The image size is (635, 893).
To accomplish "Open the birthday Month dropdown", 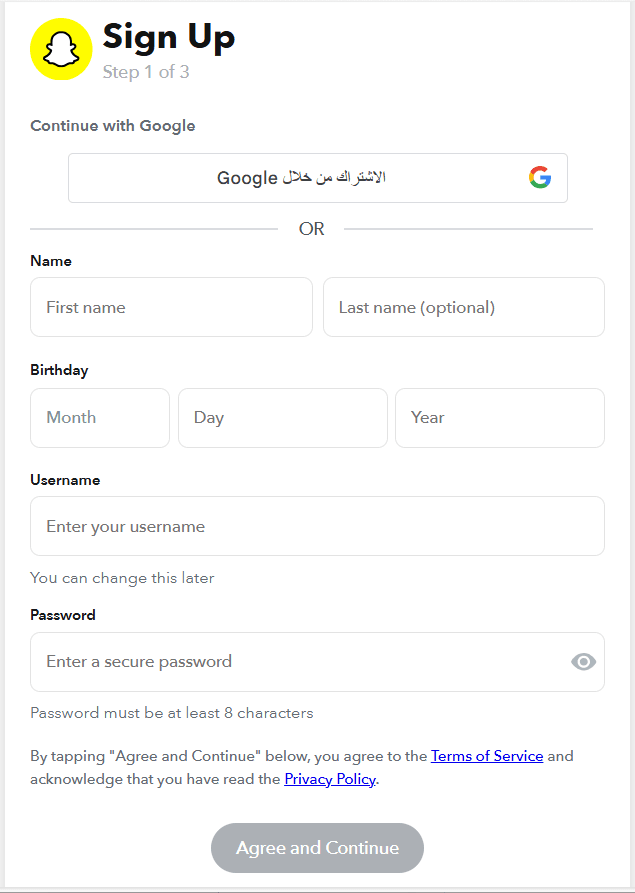I will [x=100, y=418].
